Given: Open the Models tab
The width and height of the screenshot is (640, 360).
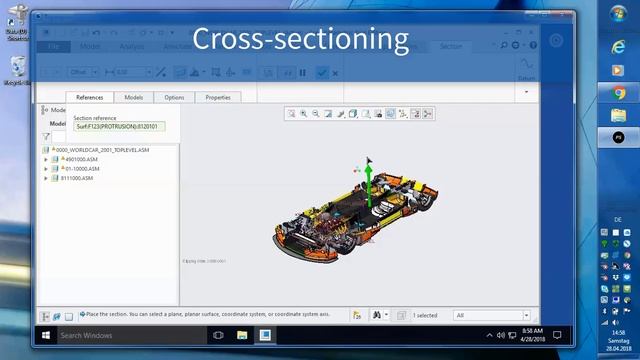Looking at the screenshot, I should point(133,97).
